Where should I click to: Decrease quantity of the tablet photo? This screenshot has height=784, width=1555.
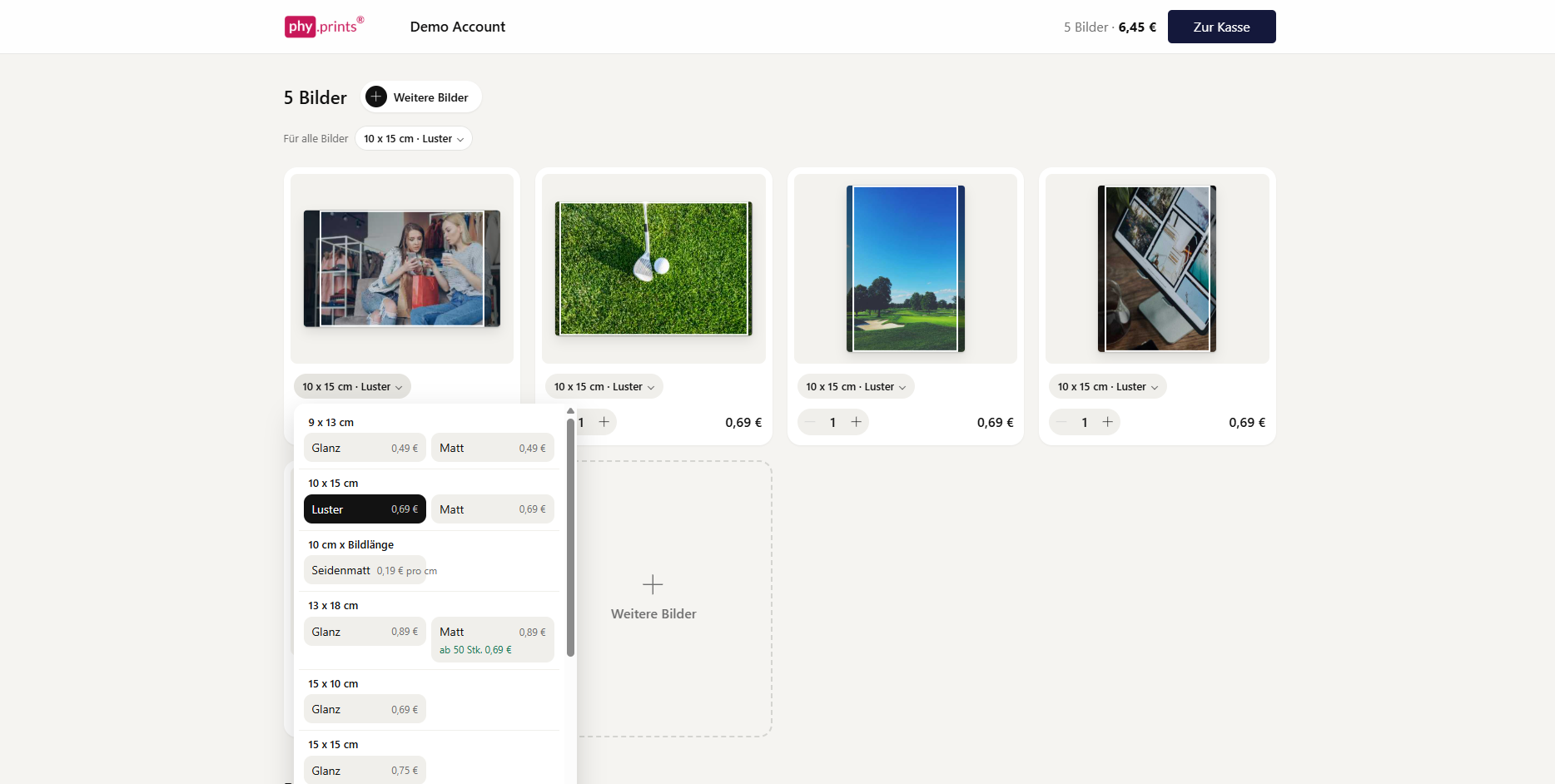(x=1061, y=422)
